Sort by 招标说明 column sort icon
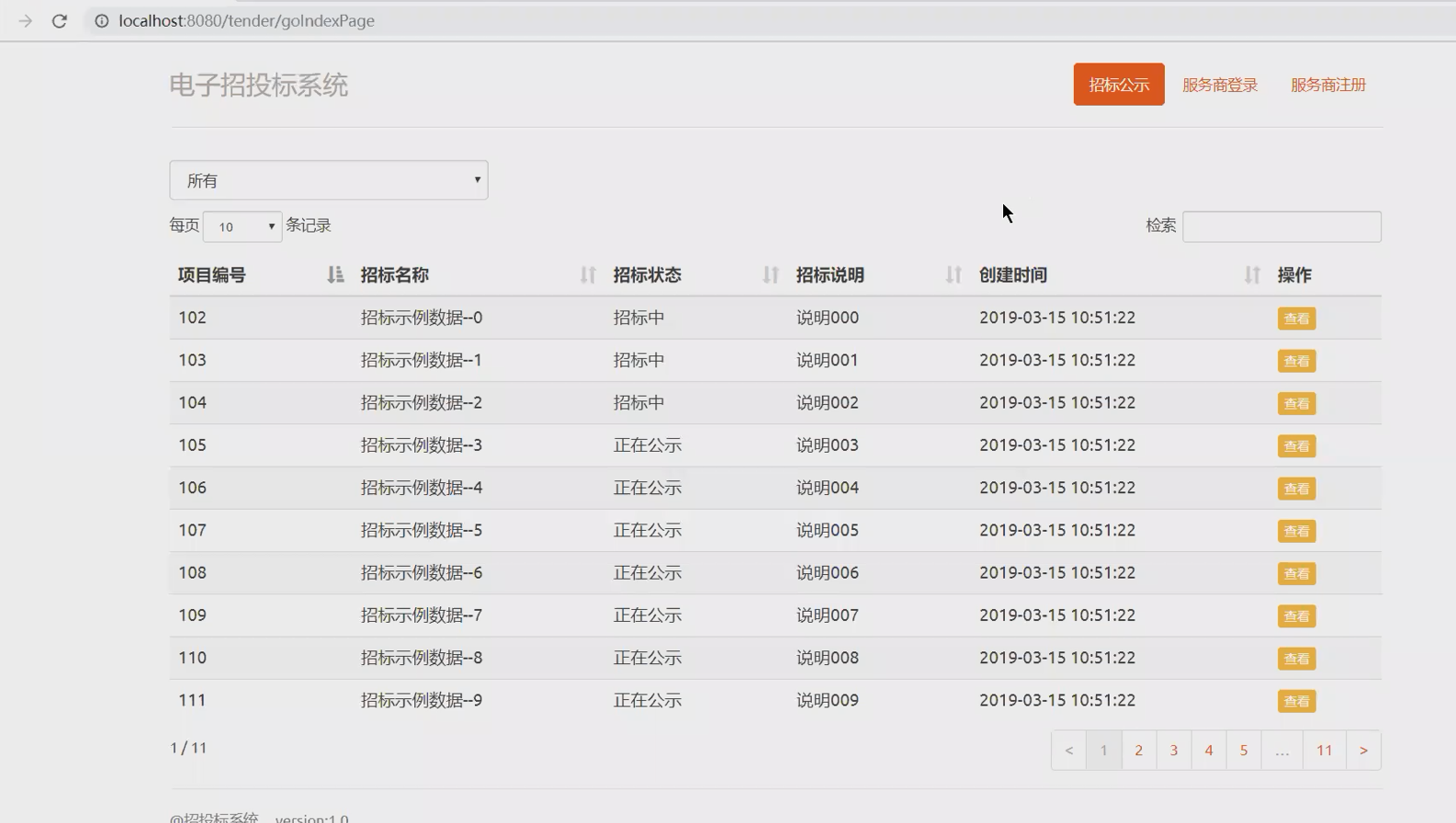 954,275
